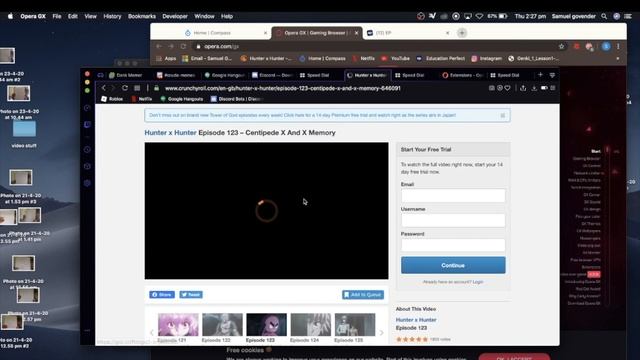
Task: Click the Hunter x Hunter title link
Action: tap(170, 133)
